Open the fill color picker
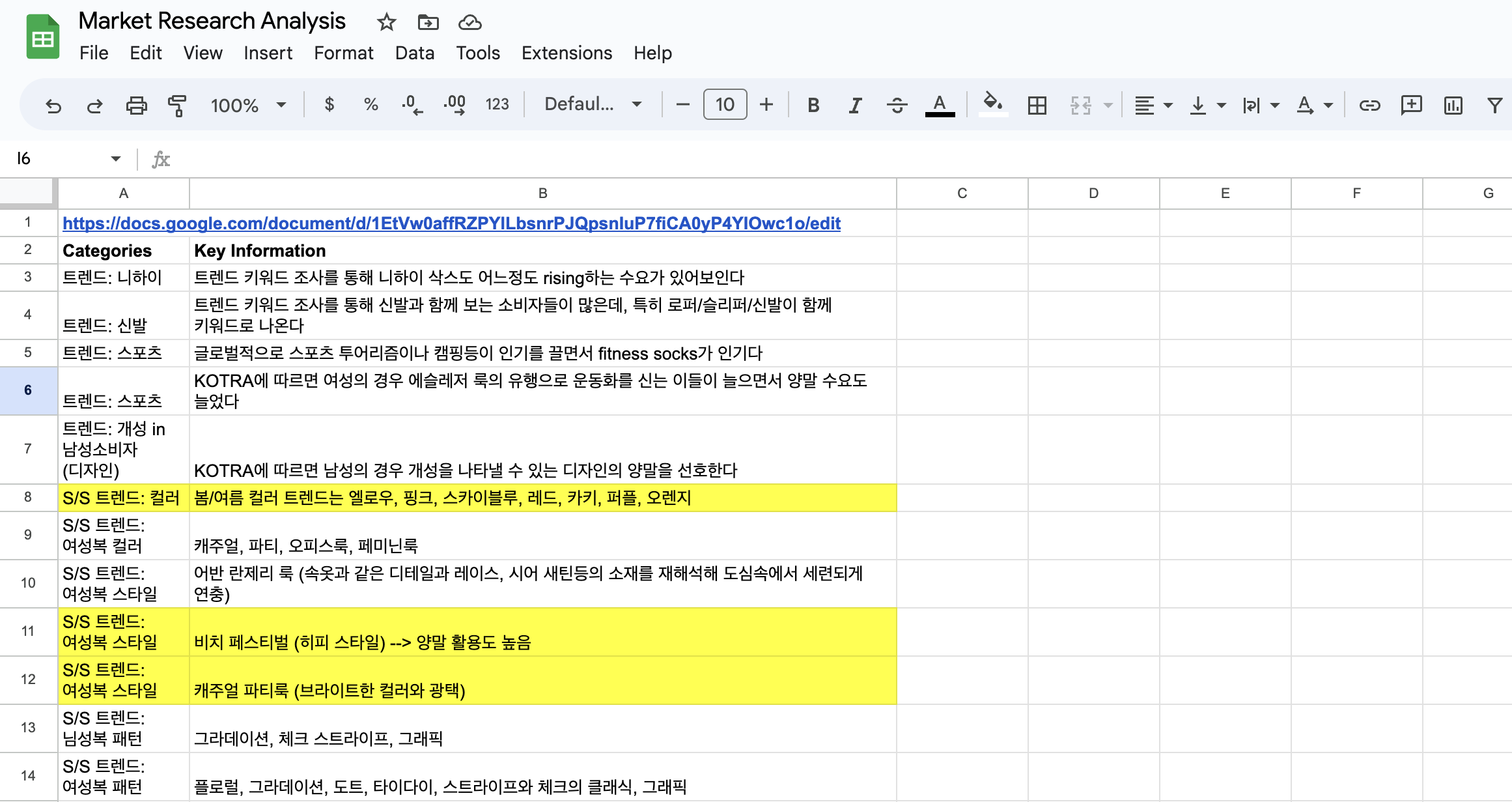 (x=992, y=104)
